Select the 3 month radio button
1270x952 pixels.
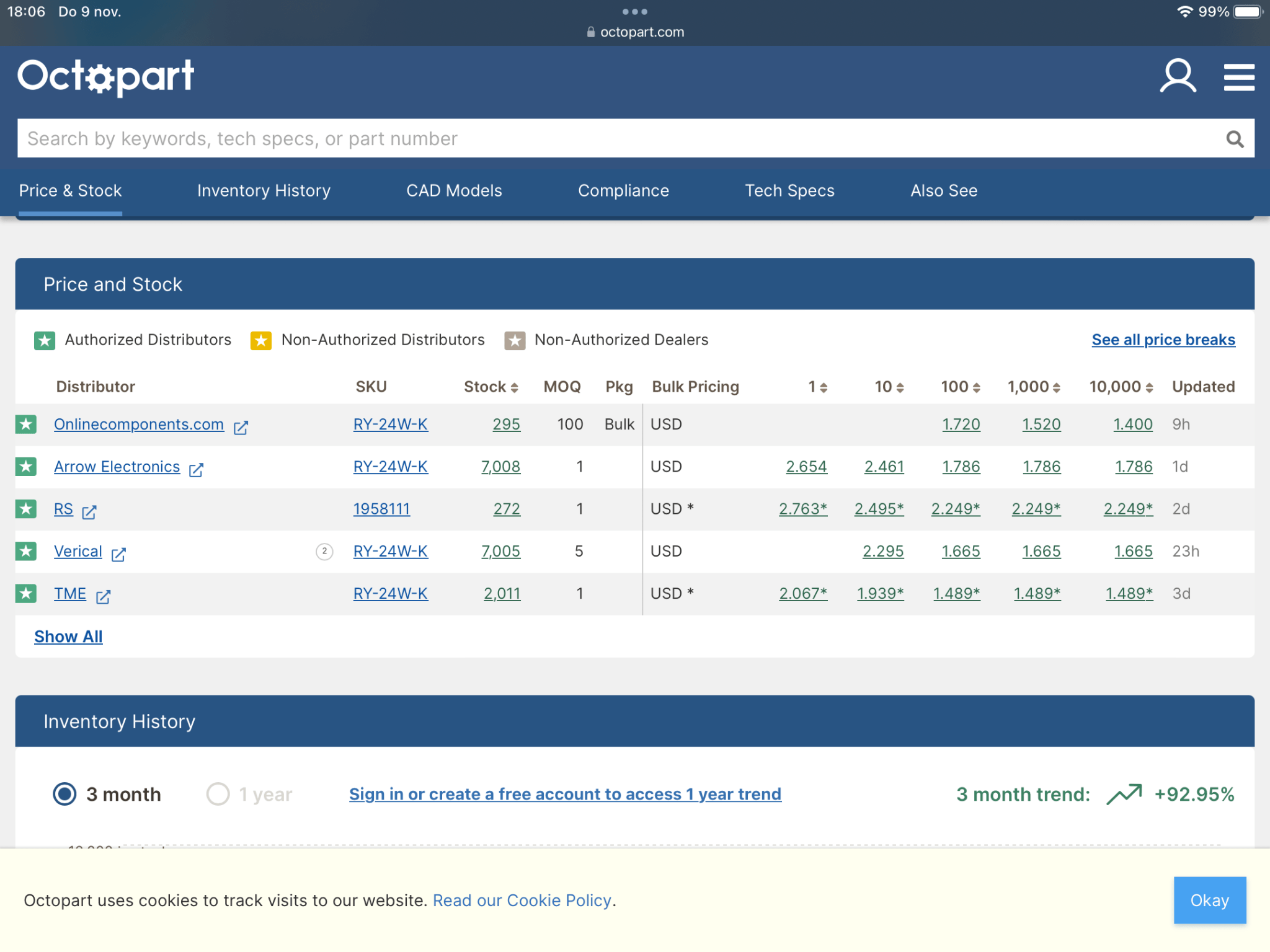click(x=64, y=794)
